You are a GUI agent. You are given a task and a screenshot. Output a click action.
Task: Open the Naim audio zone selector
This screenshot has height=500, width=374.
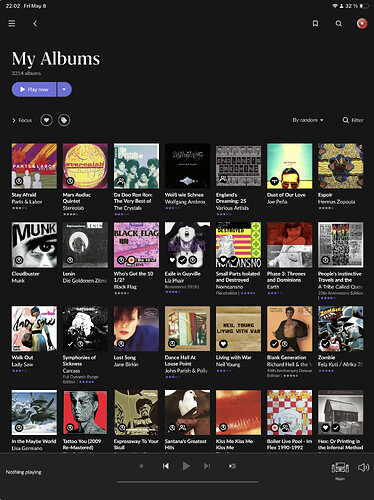340,470
